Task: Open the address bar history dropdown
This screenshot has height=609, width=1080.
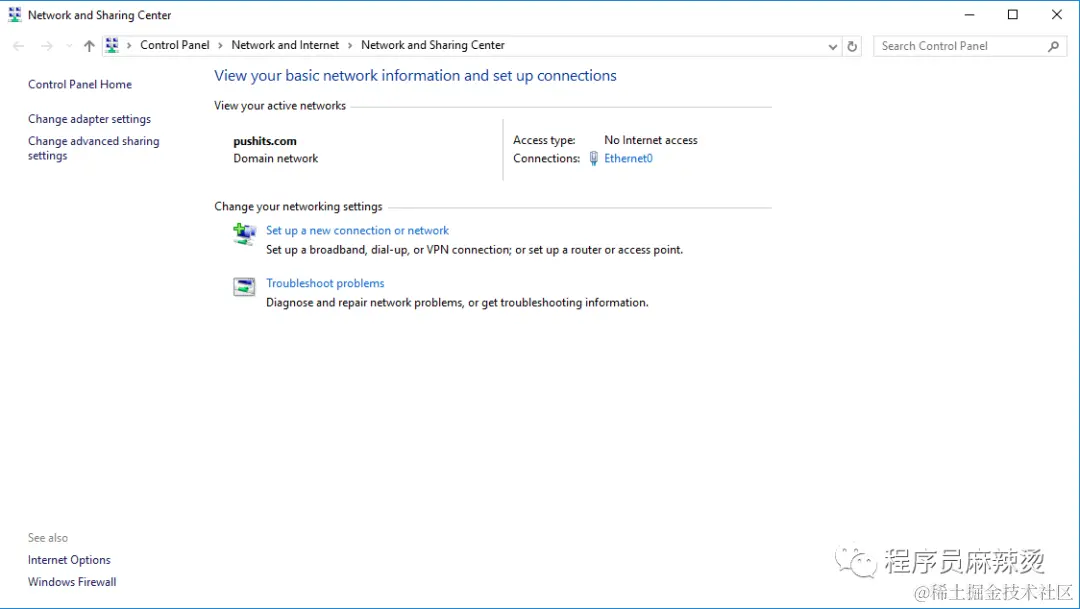Action: pos(833,46)
